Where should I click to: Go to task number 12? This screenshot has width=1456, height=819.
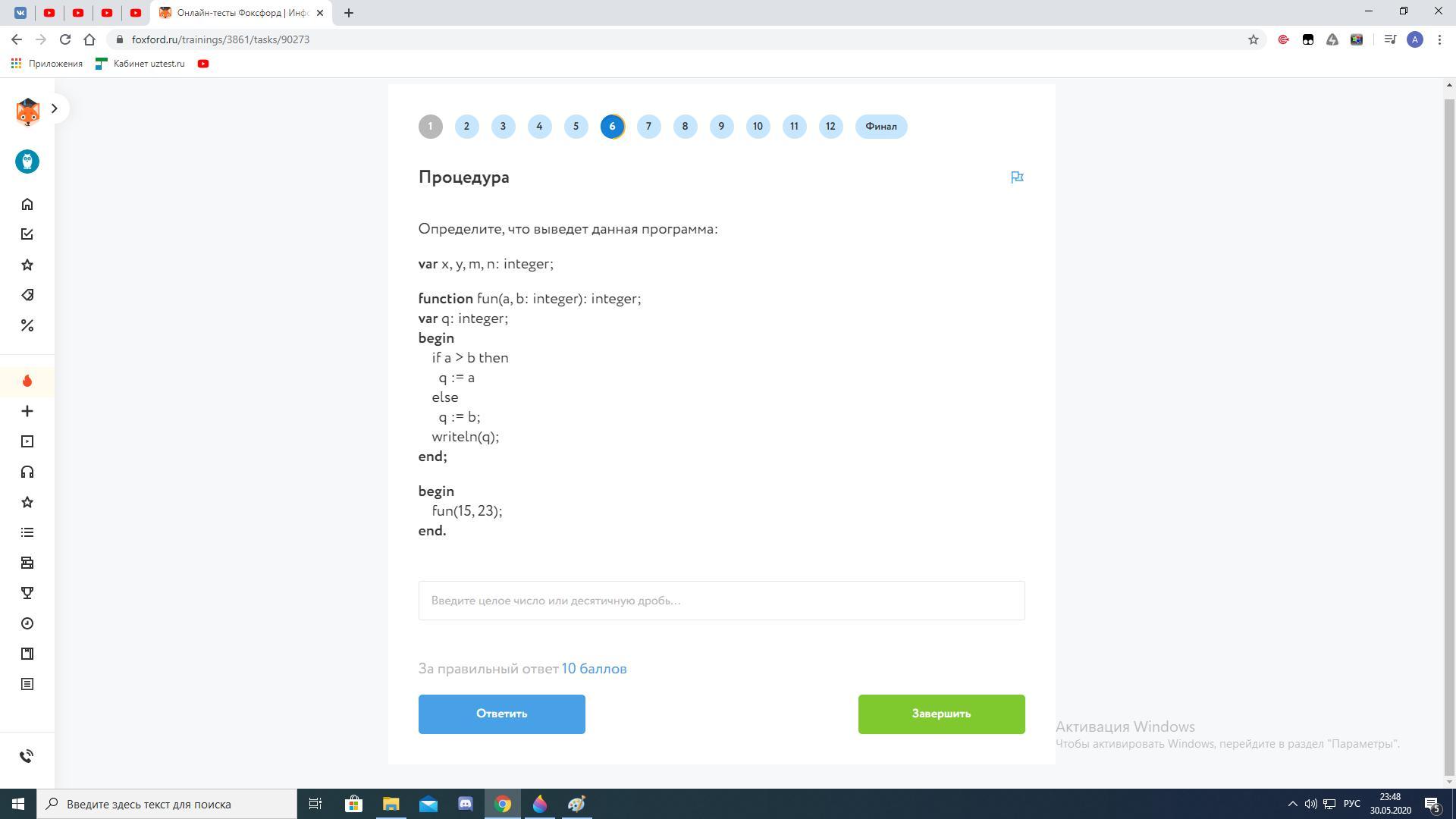[x=830, y=127]
